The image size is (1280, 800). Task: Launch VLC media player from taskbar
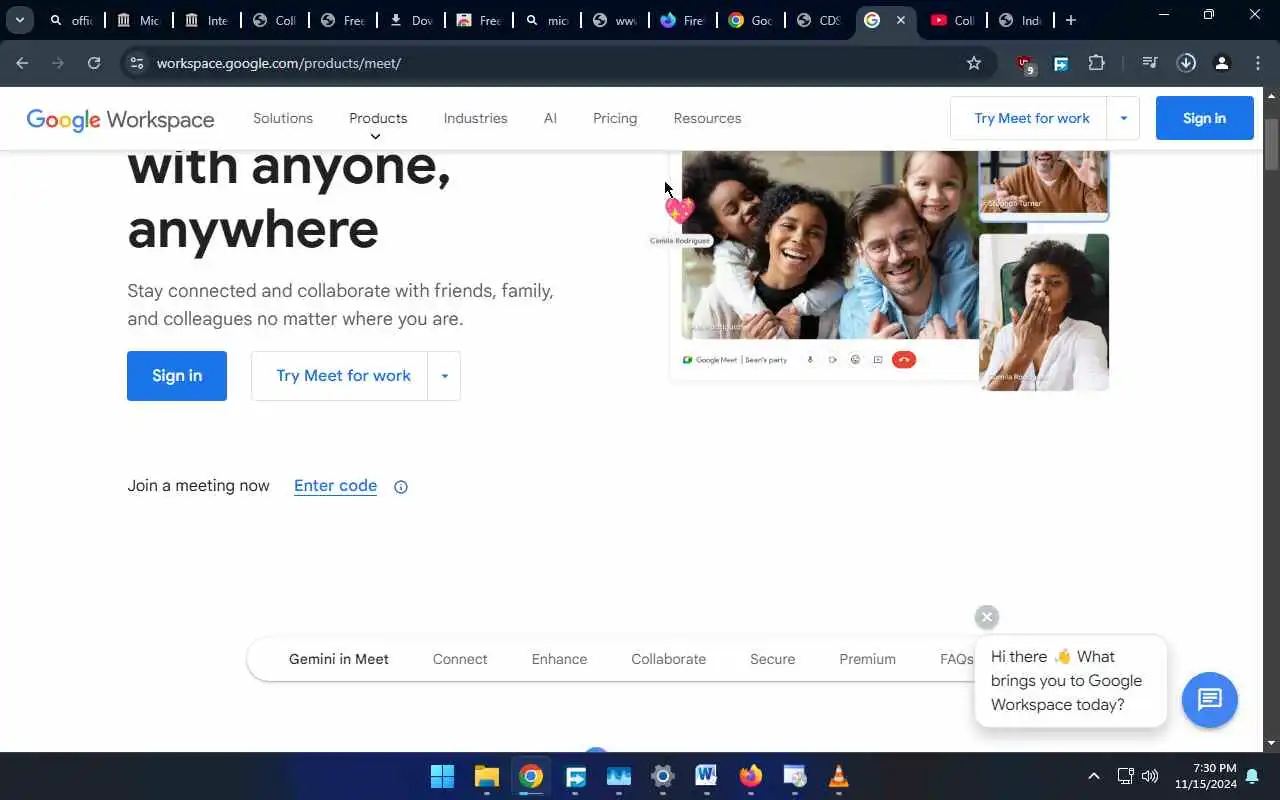tap(838, 776)
